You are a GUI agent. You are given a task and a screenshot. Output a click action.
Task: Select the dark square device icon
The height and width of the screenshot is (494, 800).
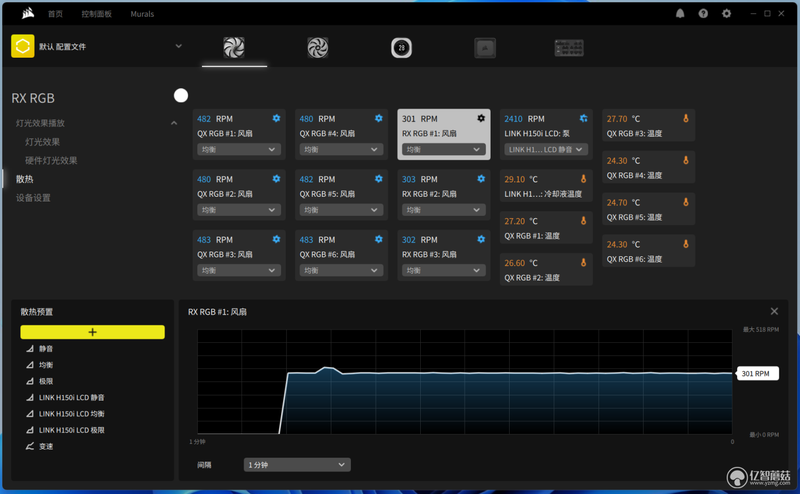click(x=485, y=48)
